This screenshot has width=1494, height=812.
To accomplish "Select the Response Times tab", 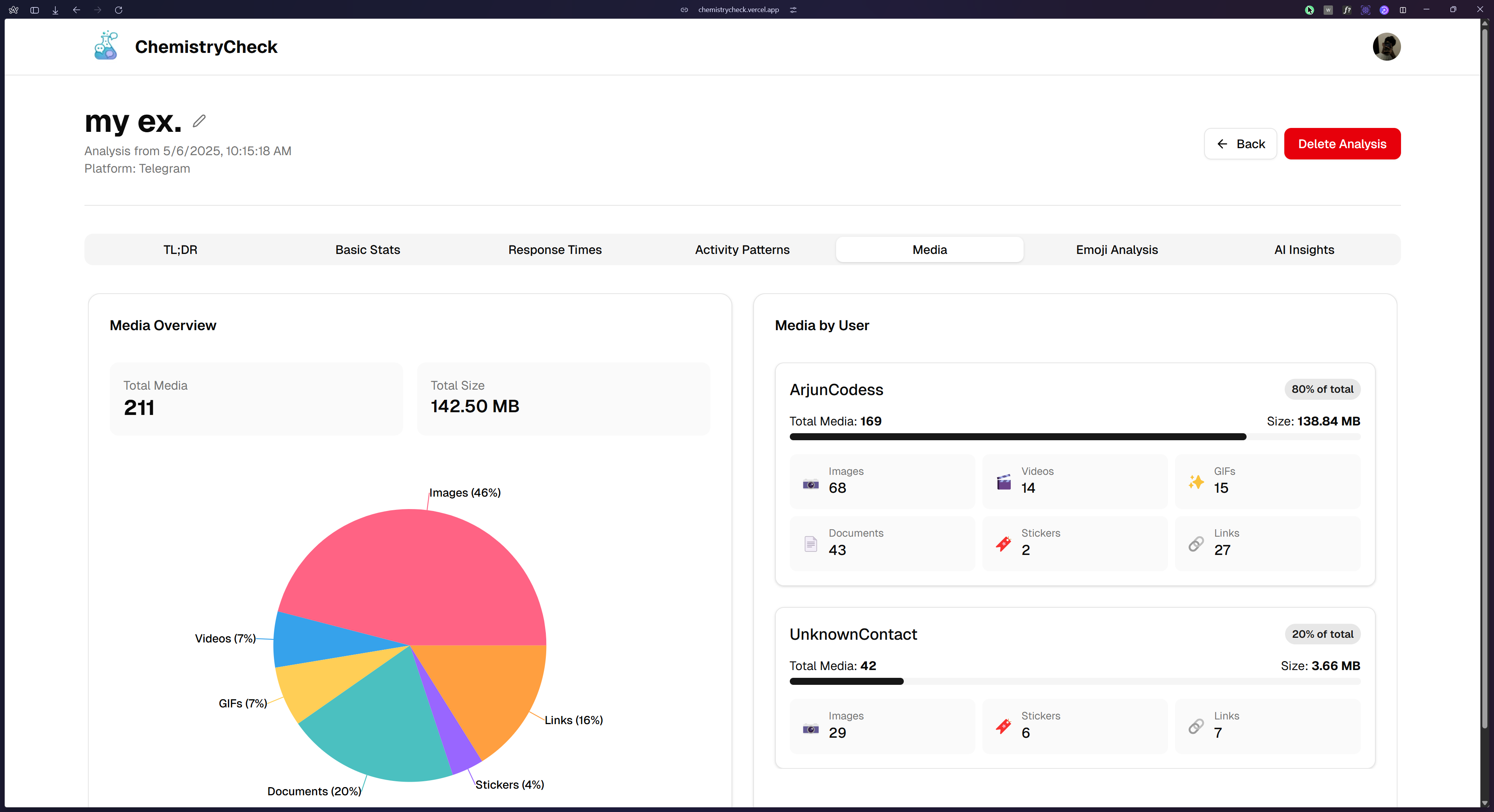I will click(x=554, y=250).
